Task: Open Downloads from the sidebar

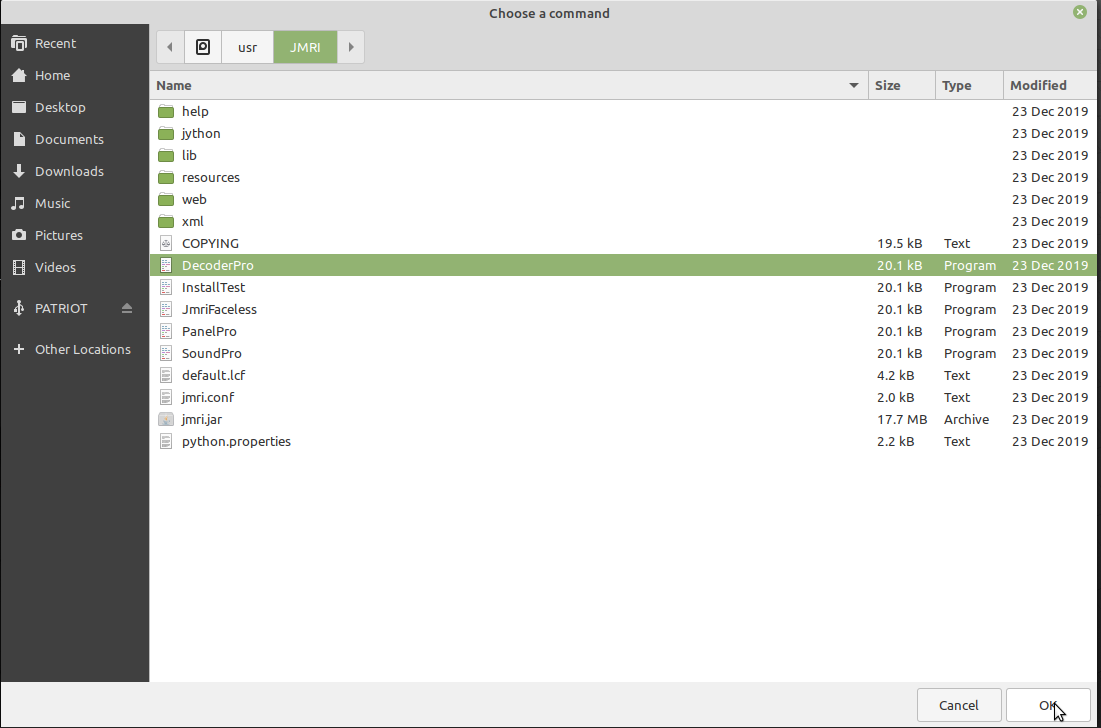Action: click(x=69, y=172)
